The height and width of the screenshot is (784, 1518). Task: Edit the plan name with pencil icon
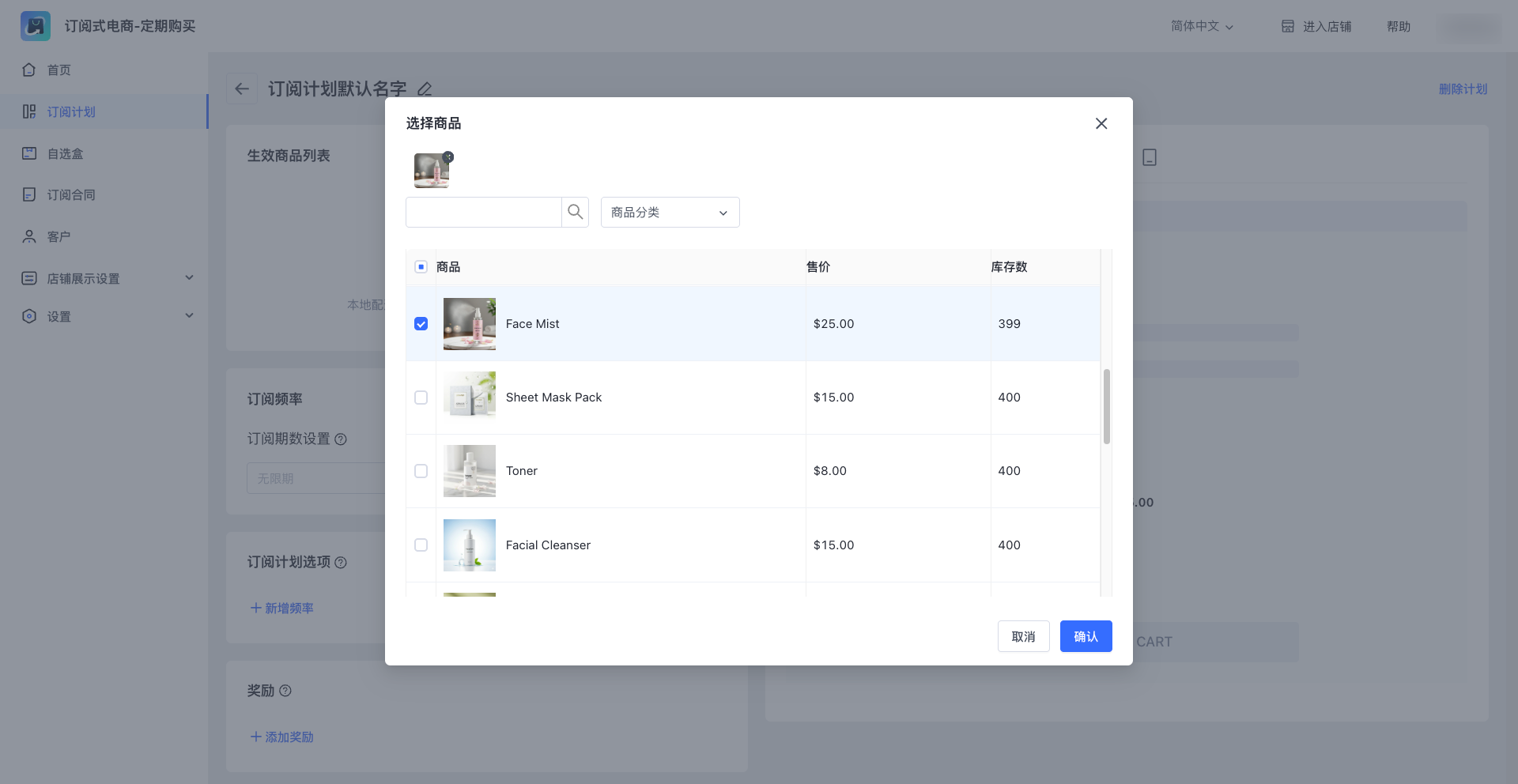[425, 89]
